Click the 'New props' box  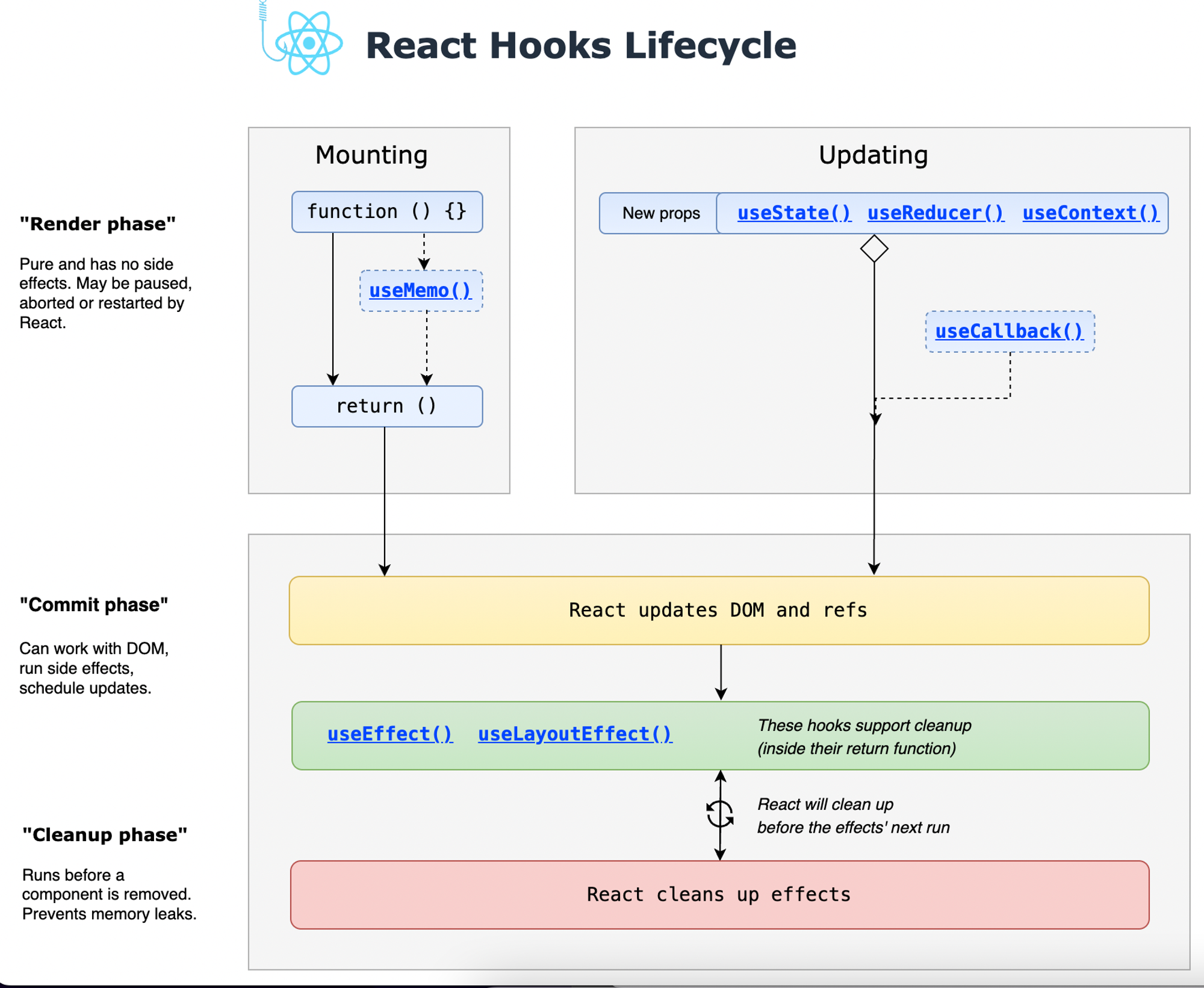pyautogui.click(x=659, y=213)
